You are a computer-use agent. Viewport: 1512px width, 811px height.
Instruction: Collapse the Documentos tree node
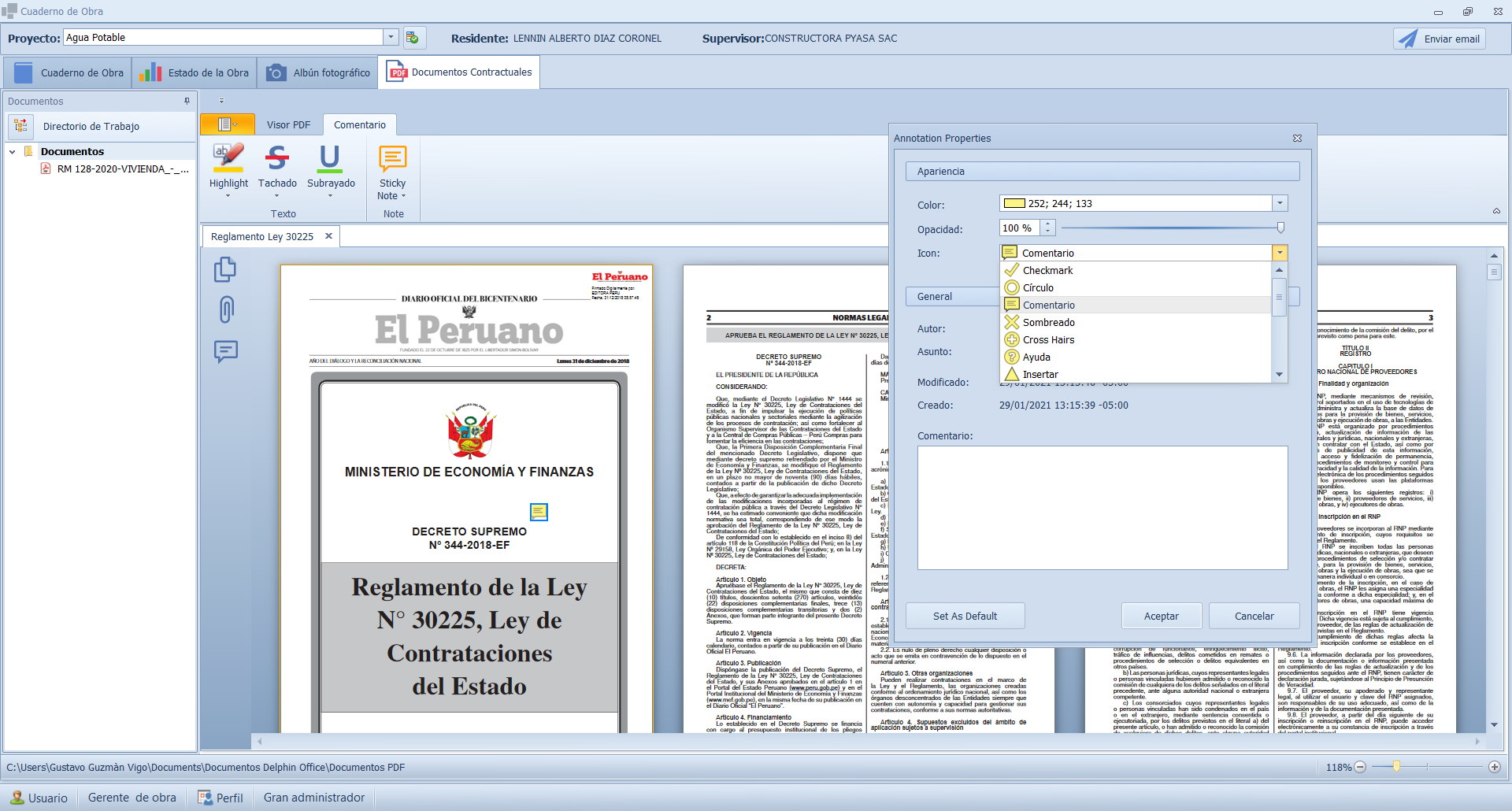[x=13, y=151]
